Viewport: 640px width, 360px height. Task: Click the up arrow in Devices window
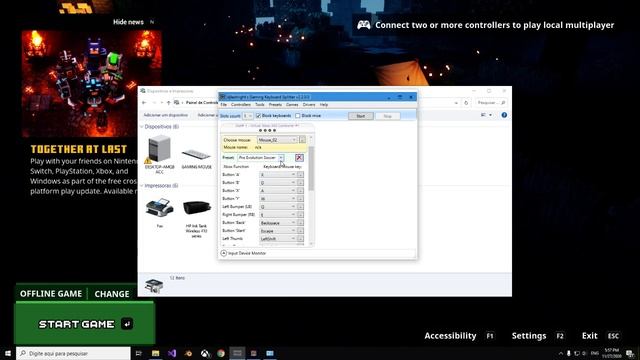tap(169, 103)
